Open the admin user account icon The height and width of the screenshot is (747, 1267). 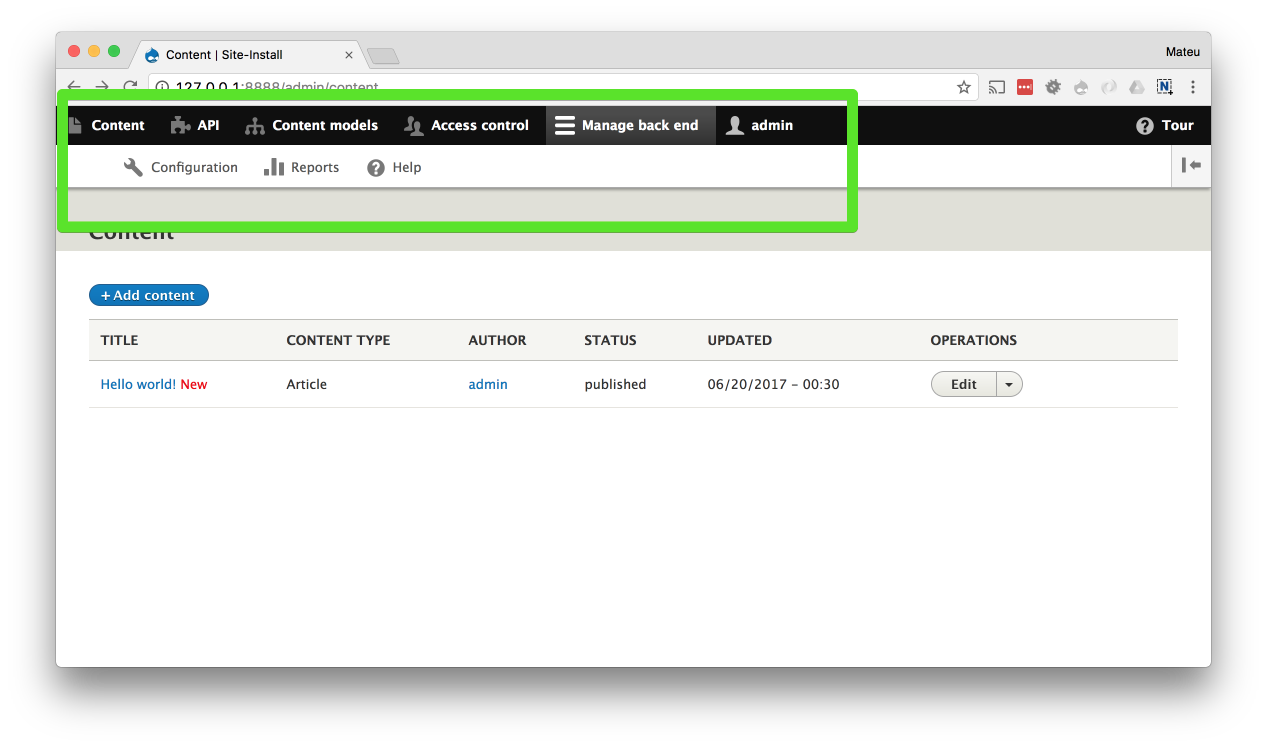[x=735, y=125]
